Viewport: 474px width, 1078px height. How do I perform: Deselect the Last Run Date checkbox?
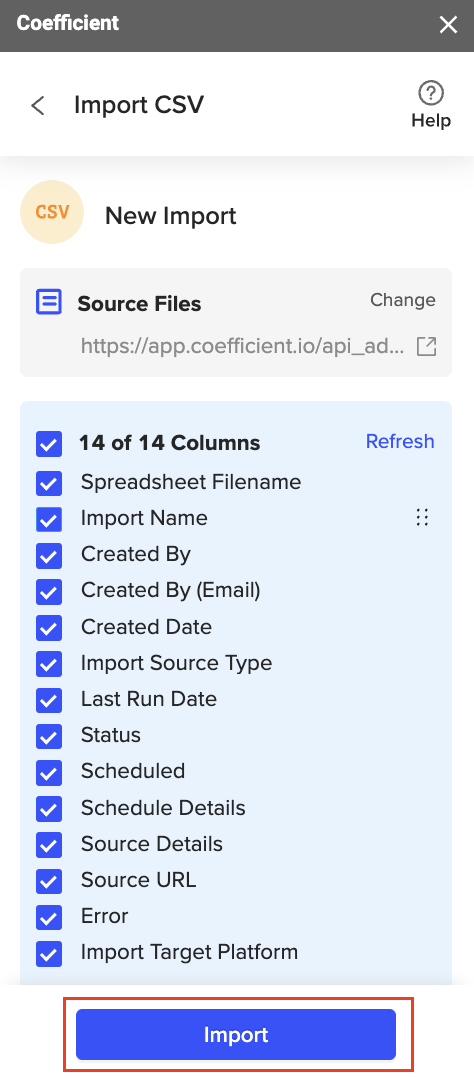pos(49,700)
